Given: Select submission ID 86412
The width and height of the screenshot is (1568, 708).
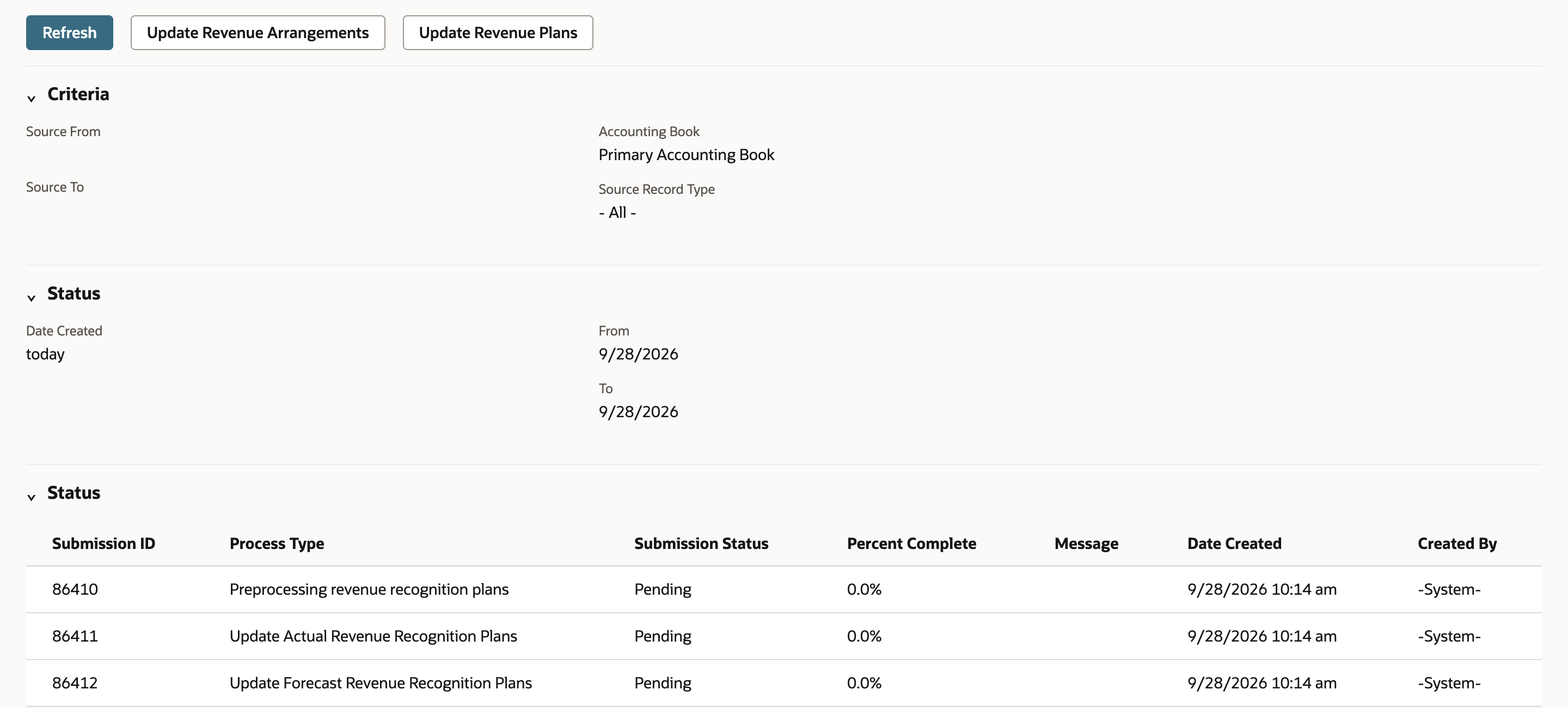Looking at the screenshot, I should tap(75, 682).
